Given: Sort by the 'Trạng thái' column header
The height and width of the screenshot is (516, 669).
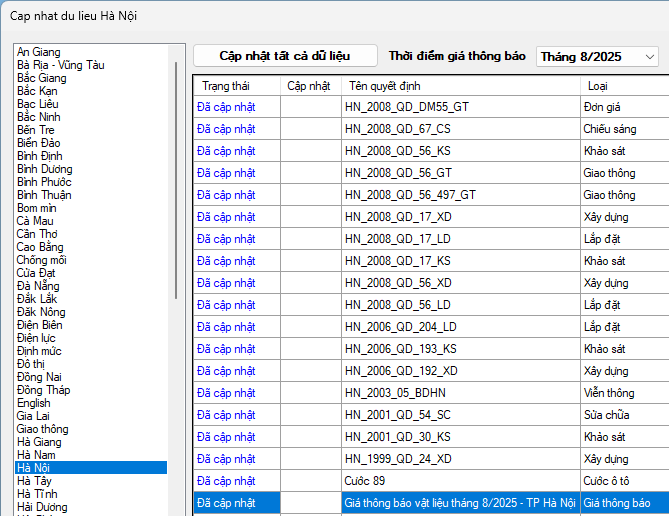Looking at the screenshot, I should point(225,86).
